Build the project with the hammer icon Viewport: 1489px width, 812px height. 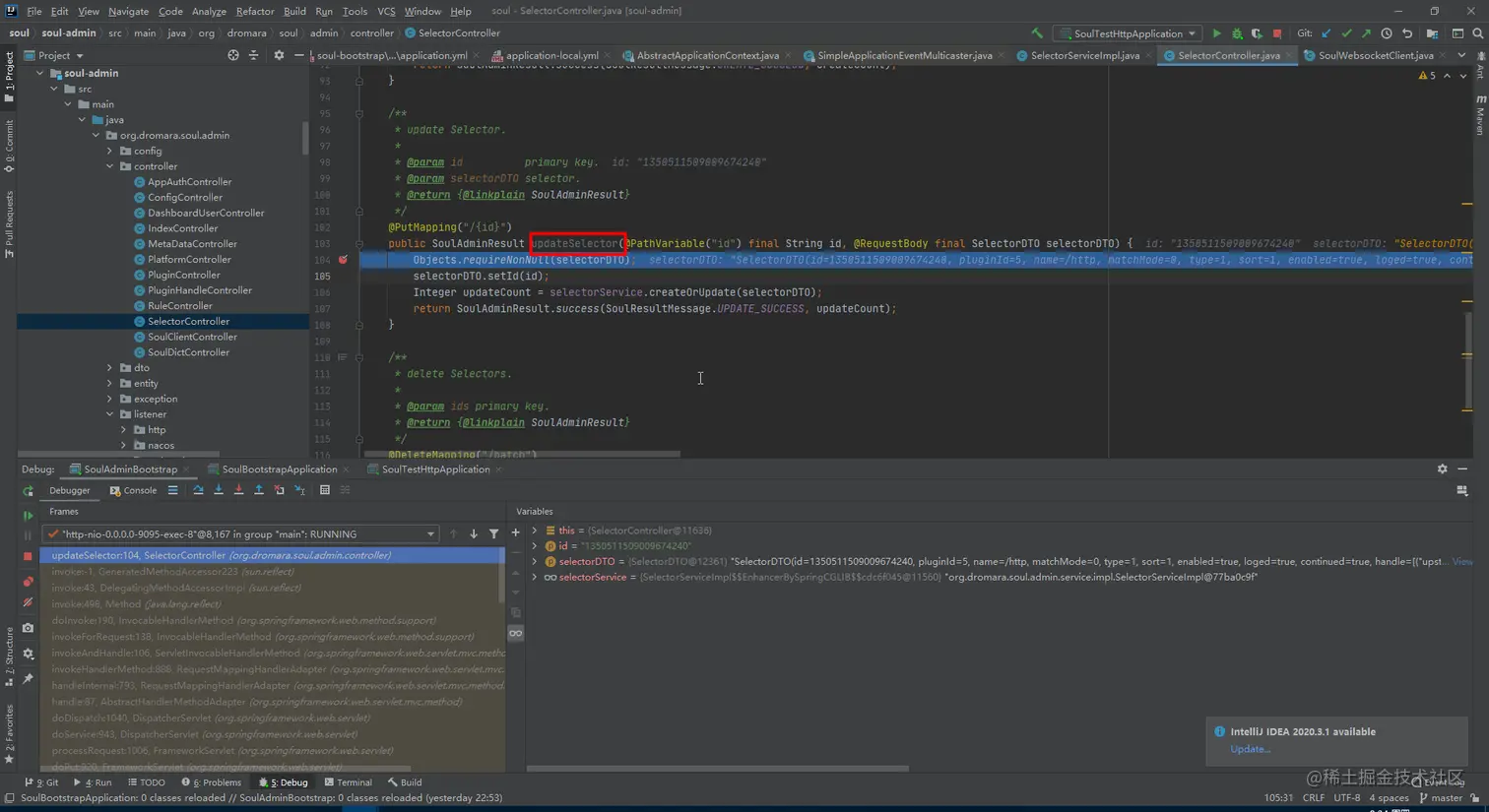pos(1037,33)
